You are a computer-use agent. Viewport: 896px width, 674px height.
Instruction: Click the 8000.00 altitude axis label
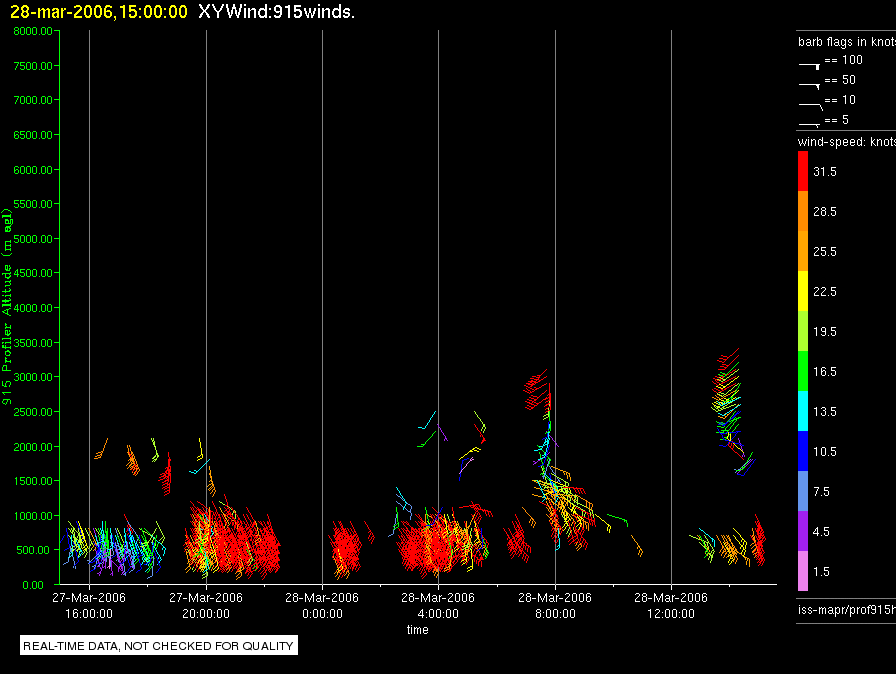[33, 31]
